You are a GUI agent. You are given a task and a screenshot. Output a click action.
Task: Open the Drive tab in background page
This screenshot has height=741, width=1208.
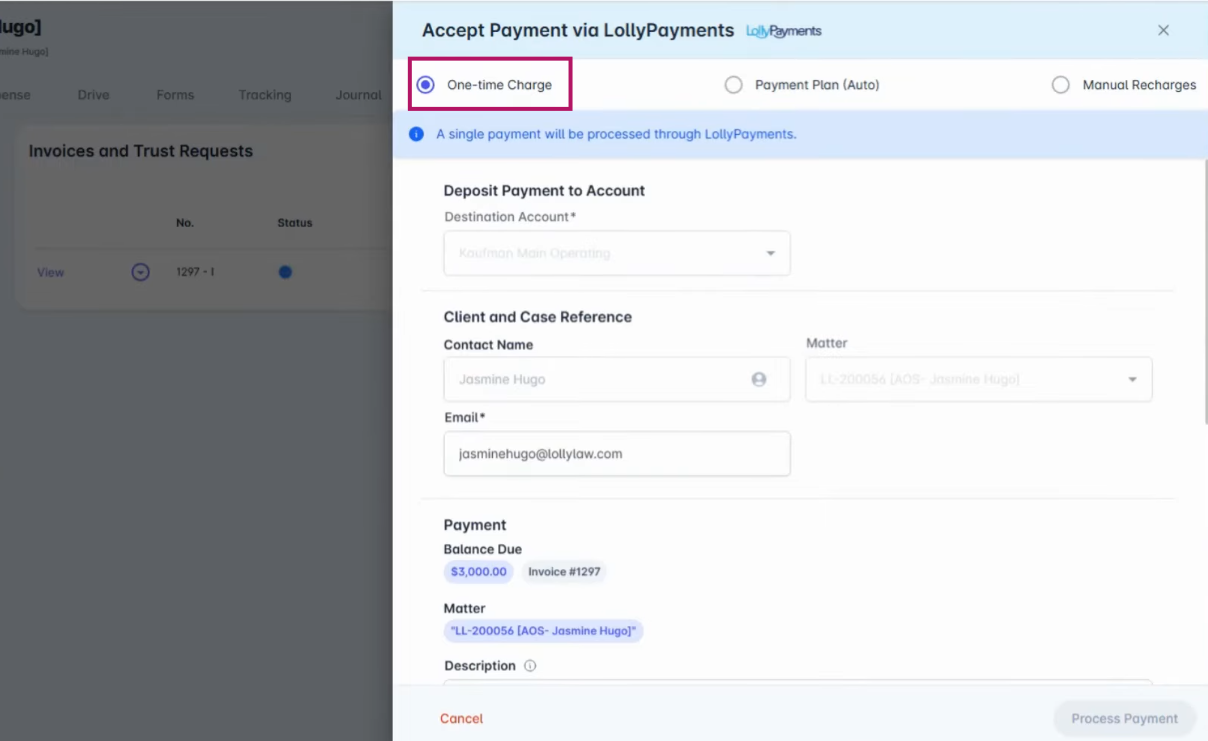[x=93, y=95]
